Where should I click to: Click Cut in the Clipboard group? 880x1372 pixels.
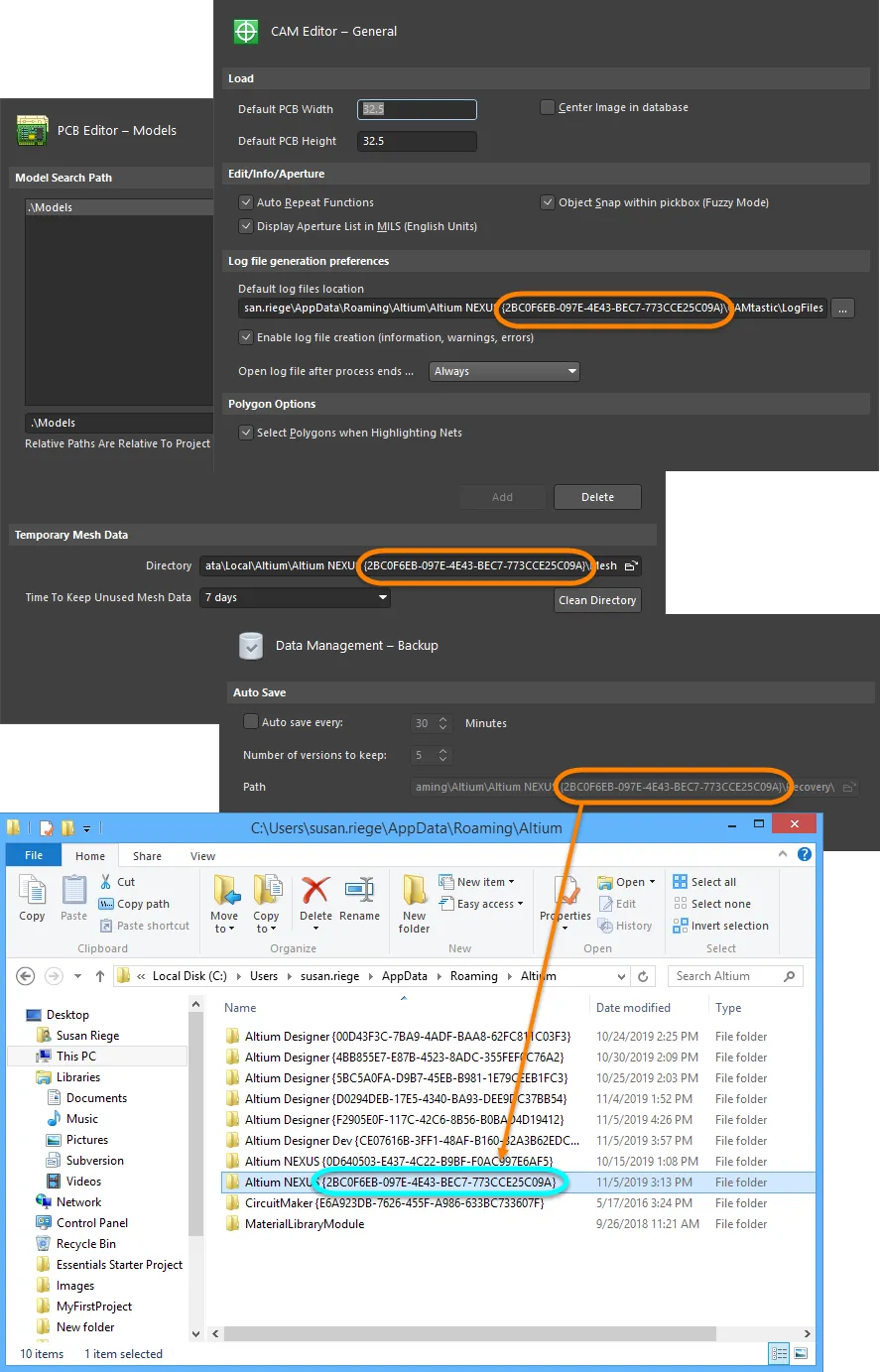[x=117, y=882]
